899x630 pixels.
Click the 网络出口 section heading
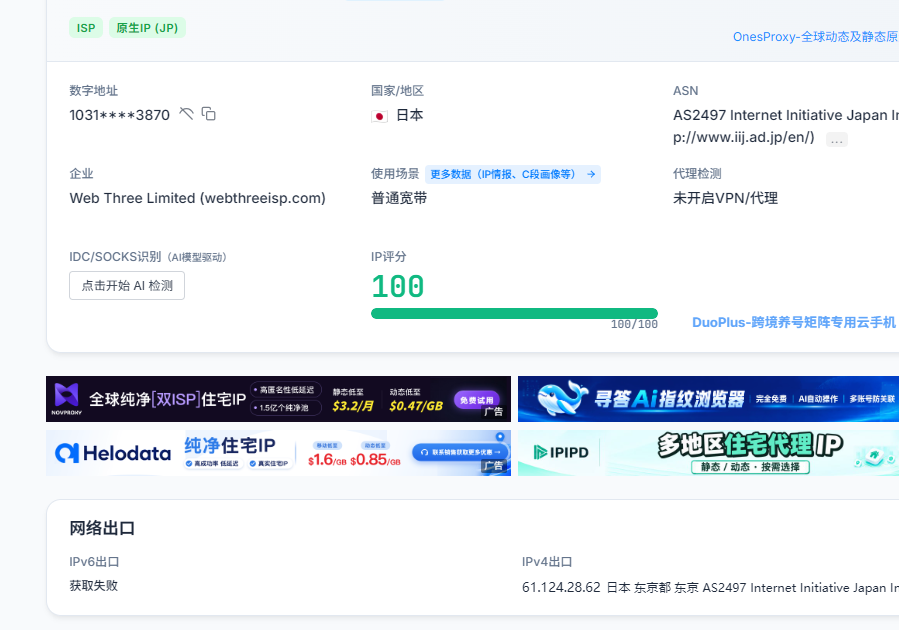tap(102, 528)
